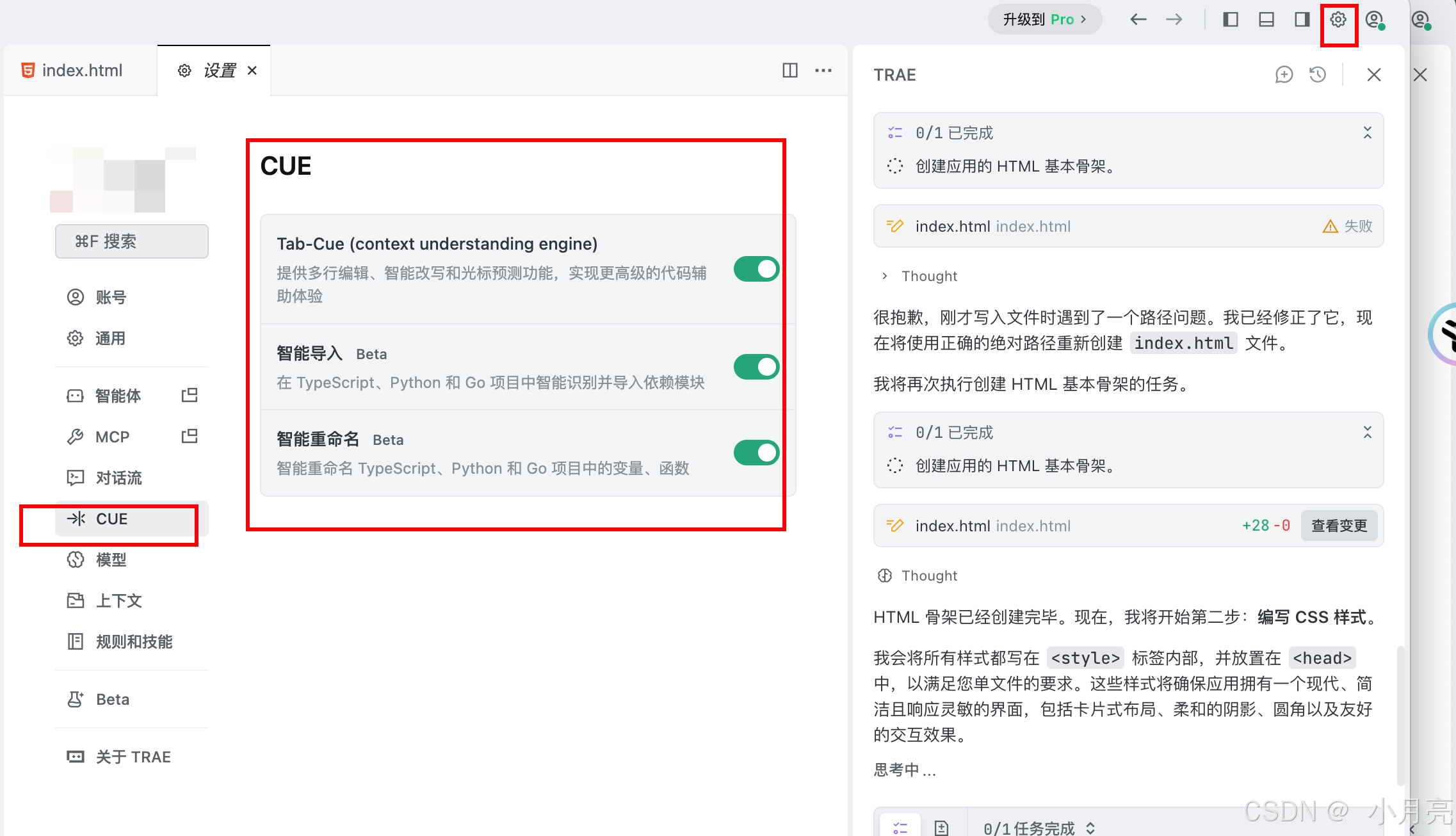The image size is (1456, 836).
Task: Turn off 智能导入 Beta switch
Action: pyautogui.click(x=756, y=367)
